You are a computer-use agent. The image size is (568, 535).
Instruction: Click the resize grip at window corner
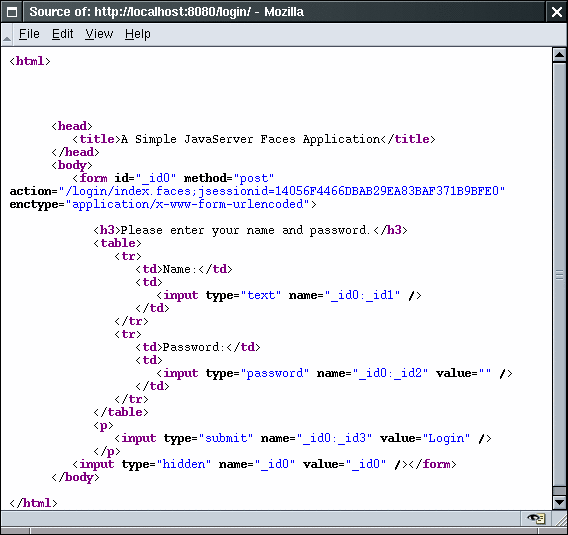click(x=559, y=519)
